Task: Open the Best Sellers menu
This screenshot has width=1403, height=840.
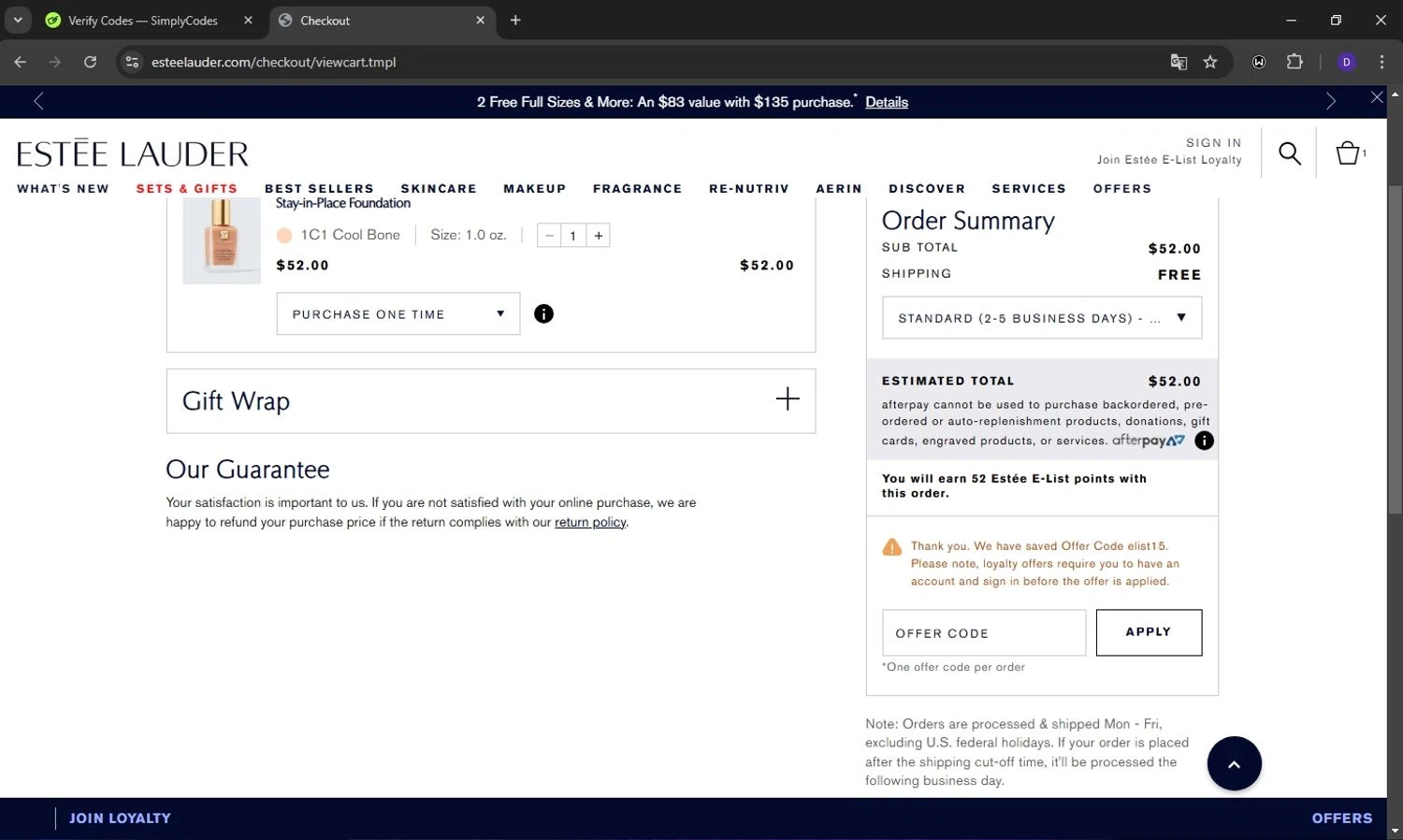Action: [x=319, y=189]
